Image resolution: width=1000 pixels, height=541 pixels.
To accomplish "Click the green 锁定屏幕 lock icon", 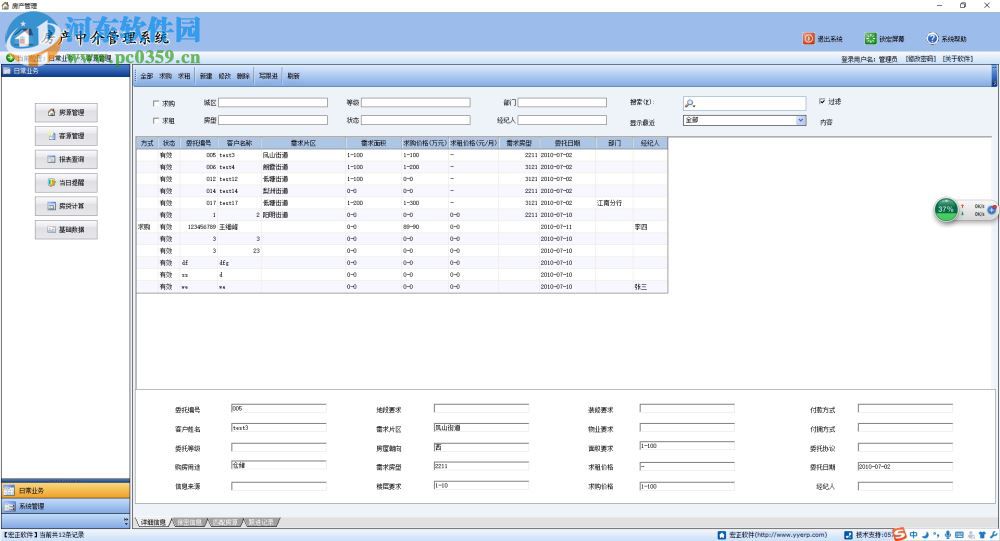I will pos(870,39).
